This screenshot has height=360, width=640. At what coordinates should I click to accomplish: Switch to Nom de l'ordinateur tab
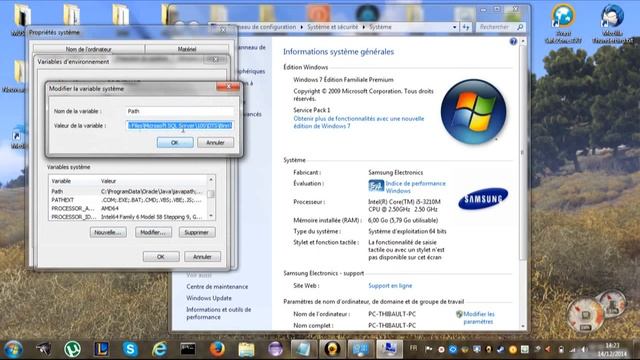pyautogui.click(x=89, y=49)
